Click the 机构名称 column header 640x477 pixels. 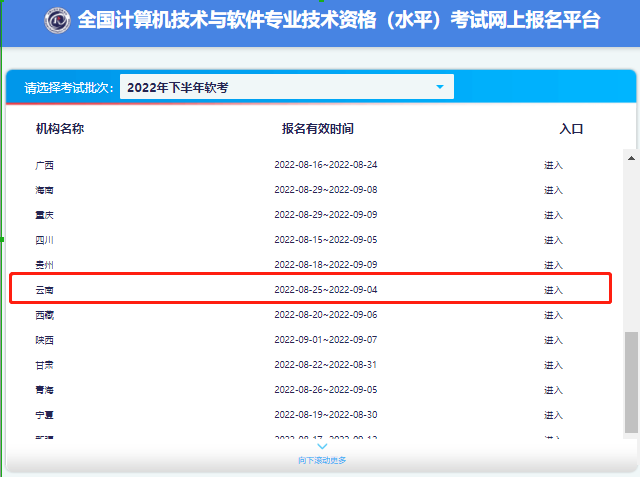pyautogui.click(x=59, y=129)
